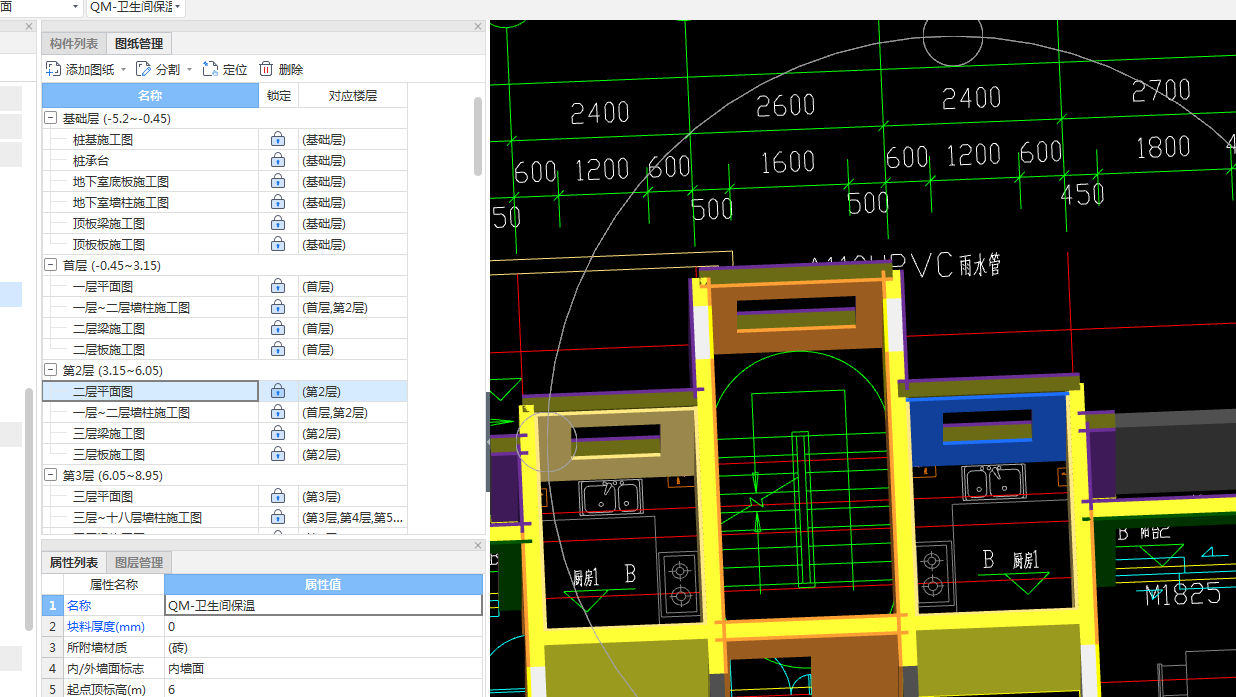The image size is (1236, 697).
Task: Click the 对应楼层 column header
Action: [x=353, y=96]
